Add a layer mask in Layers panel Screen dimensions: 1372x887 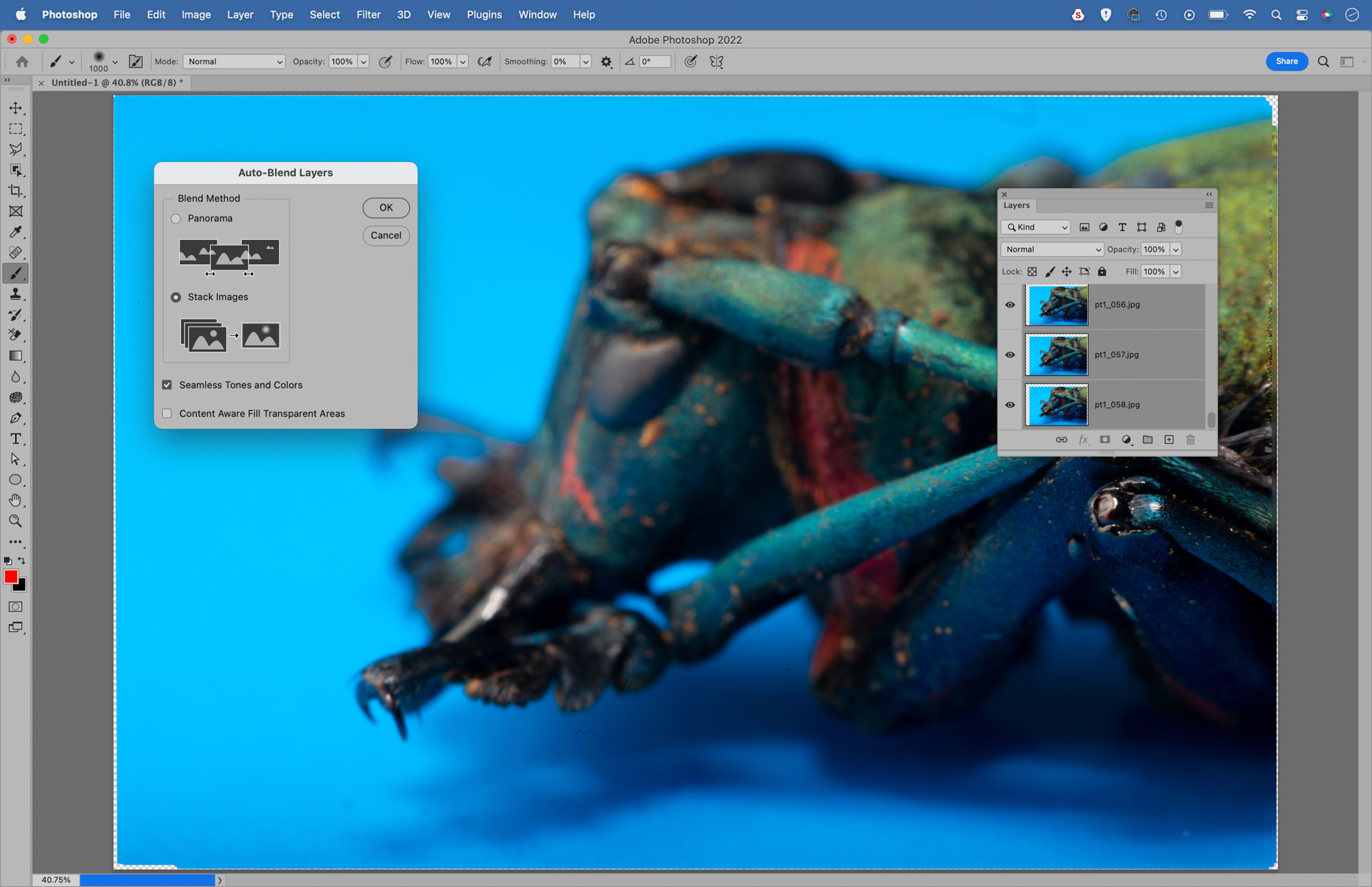(x=1104, y=440)
